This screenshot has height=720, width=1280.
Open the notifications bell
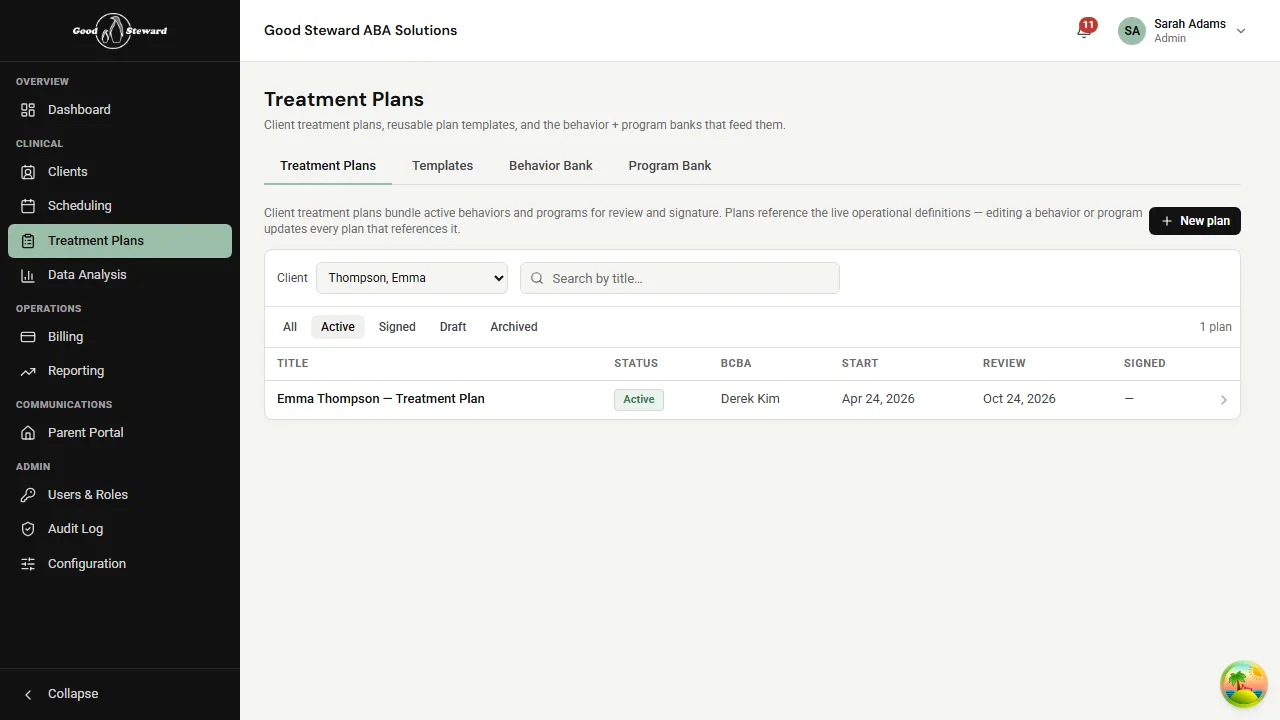(x=1084, y=31)
